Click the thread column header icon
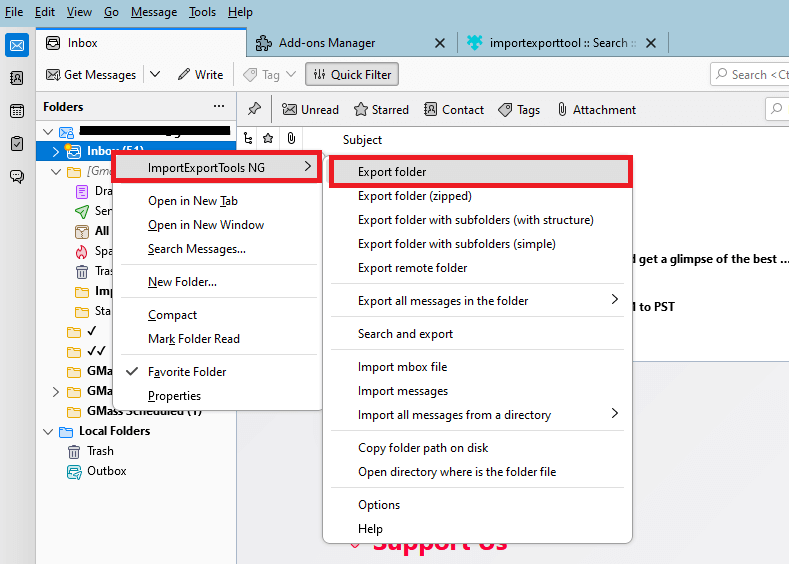This screenshot has height=564, width=789. point(248,138)
